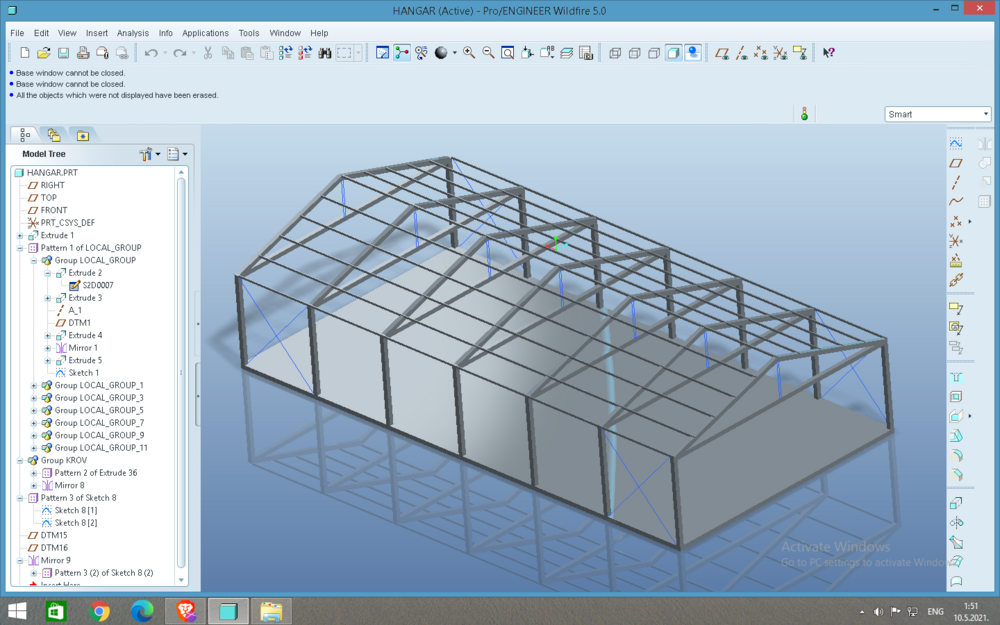
Task: Open the Insert menu
Action: tap(97, 33)
